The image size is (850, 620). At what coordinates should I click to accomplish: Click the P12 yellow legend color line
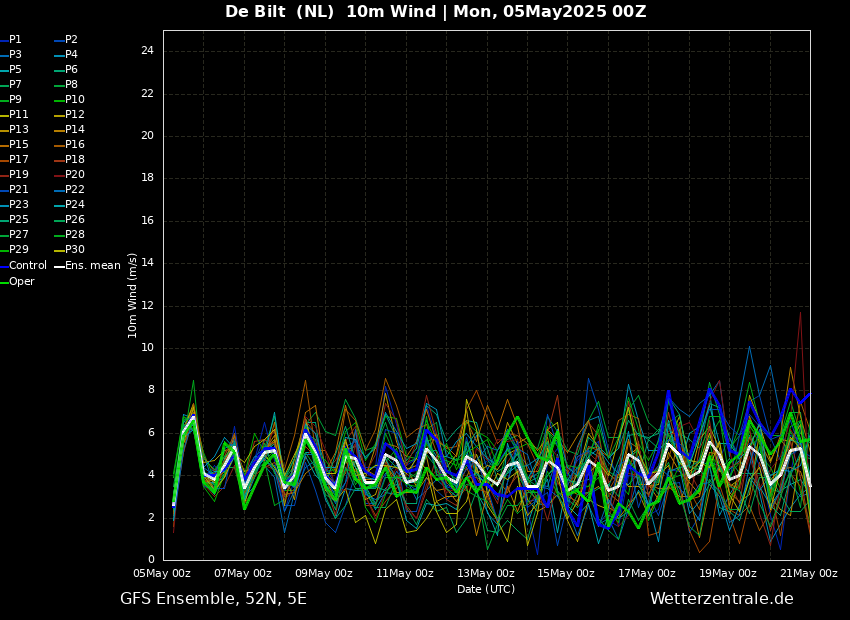click(x=59, y=115)
